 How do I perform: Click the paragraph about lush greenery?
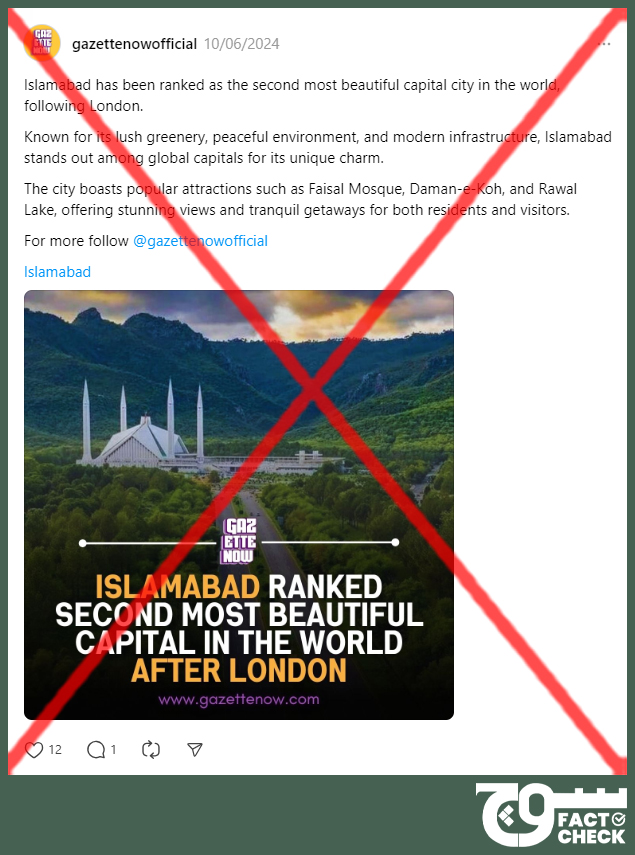318,147
